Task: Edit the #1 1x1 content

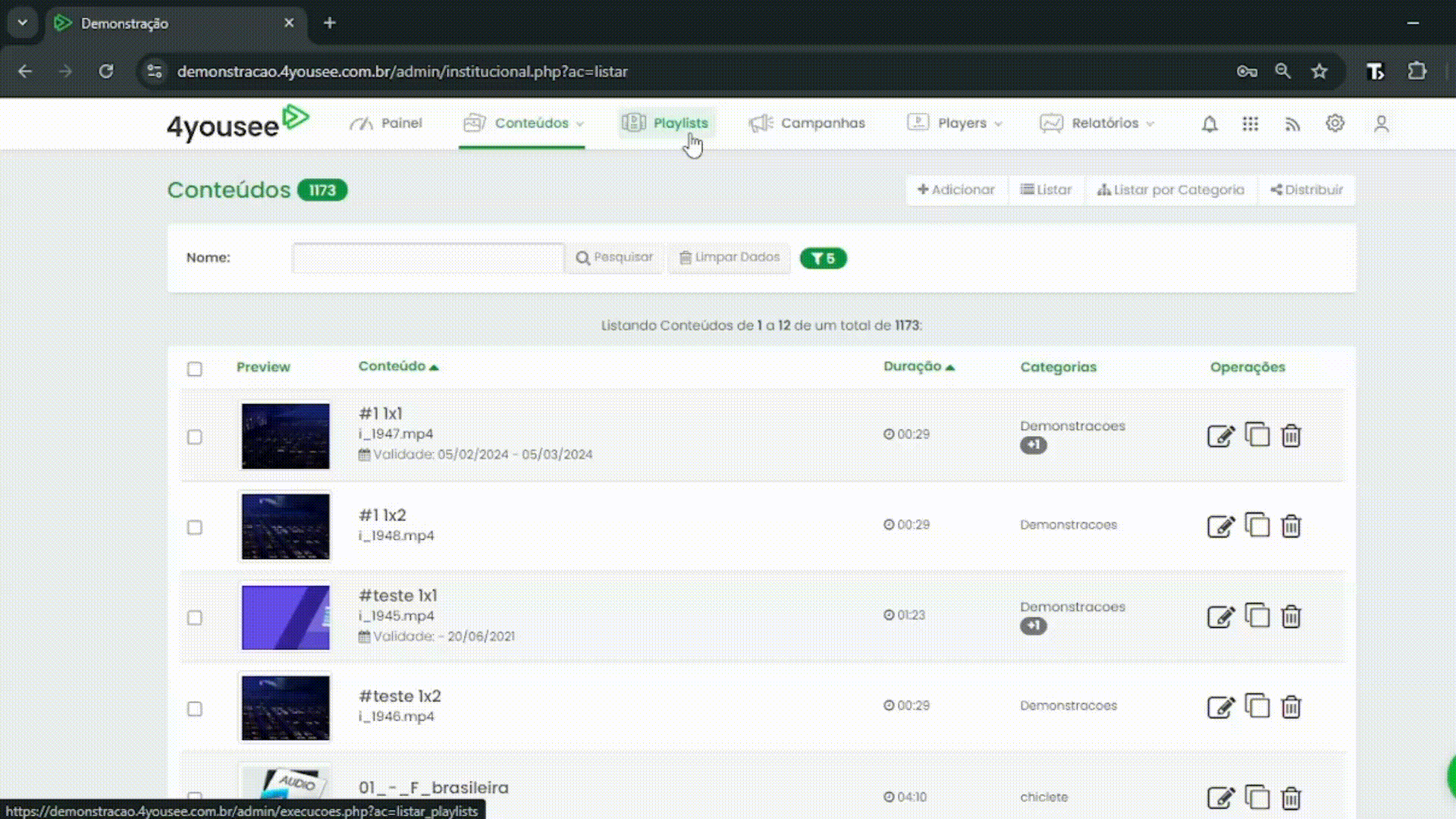Action: point(1220,436)
